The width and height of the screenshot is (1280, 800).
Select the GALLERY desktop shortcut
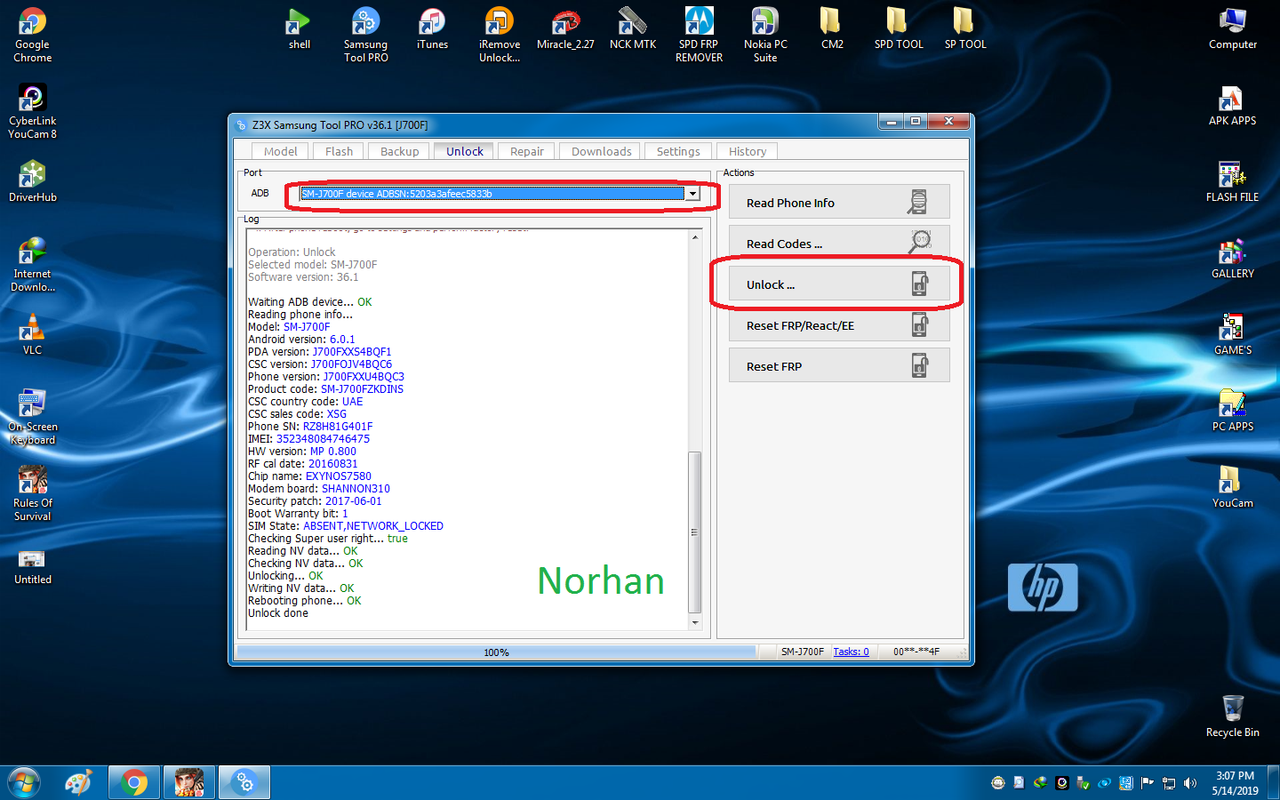[x=1232, y=258]
